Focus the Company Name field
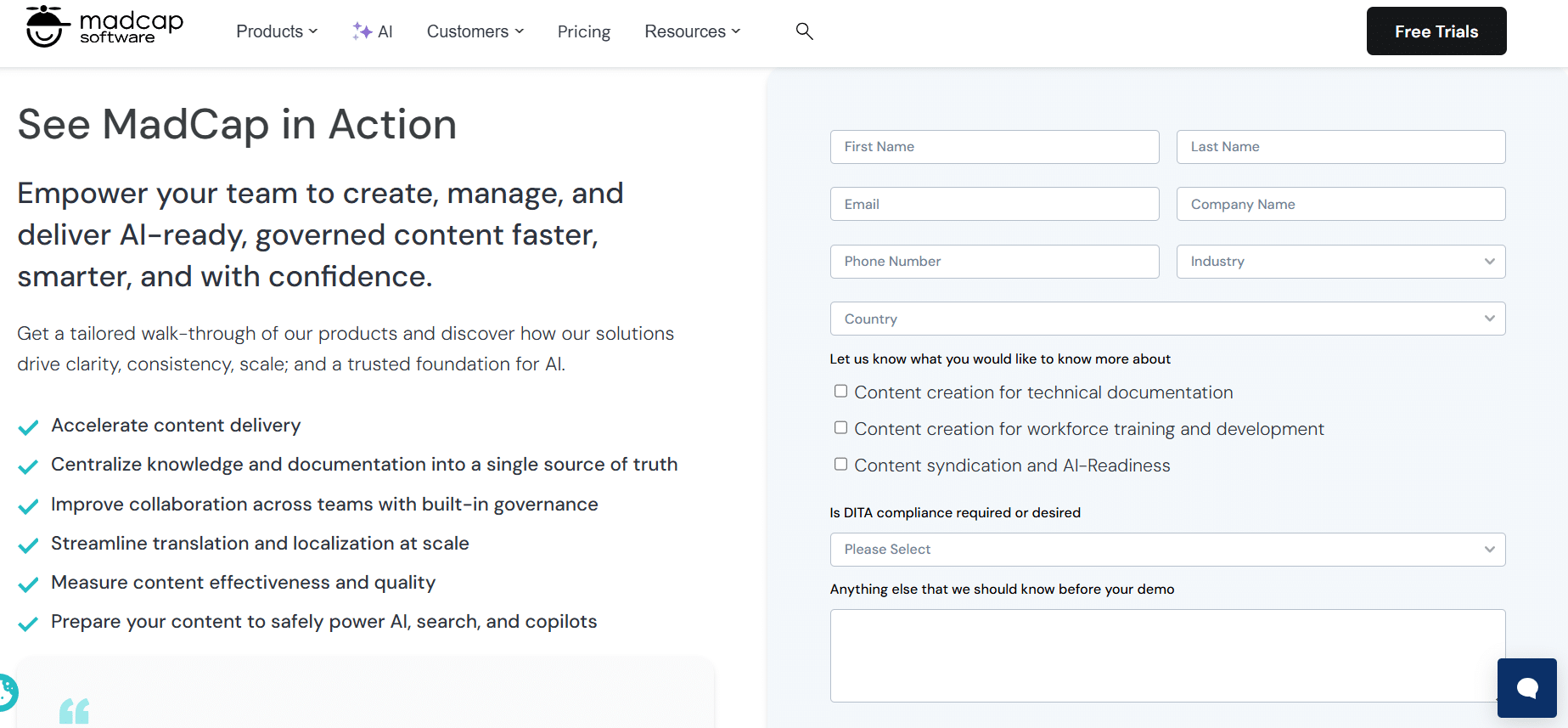 click(1340, 204)
